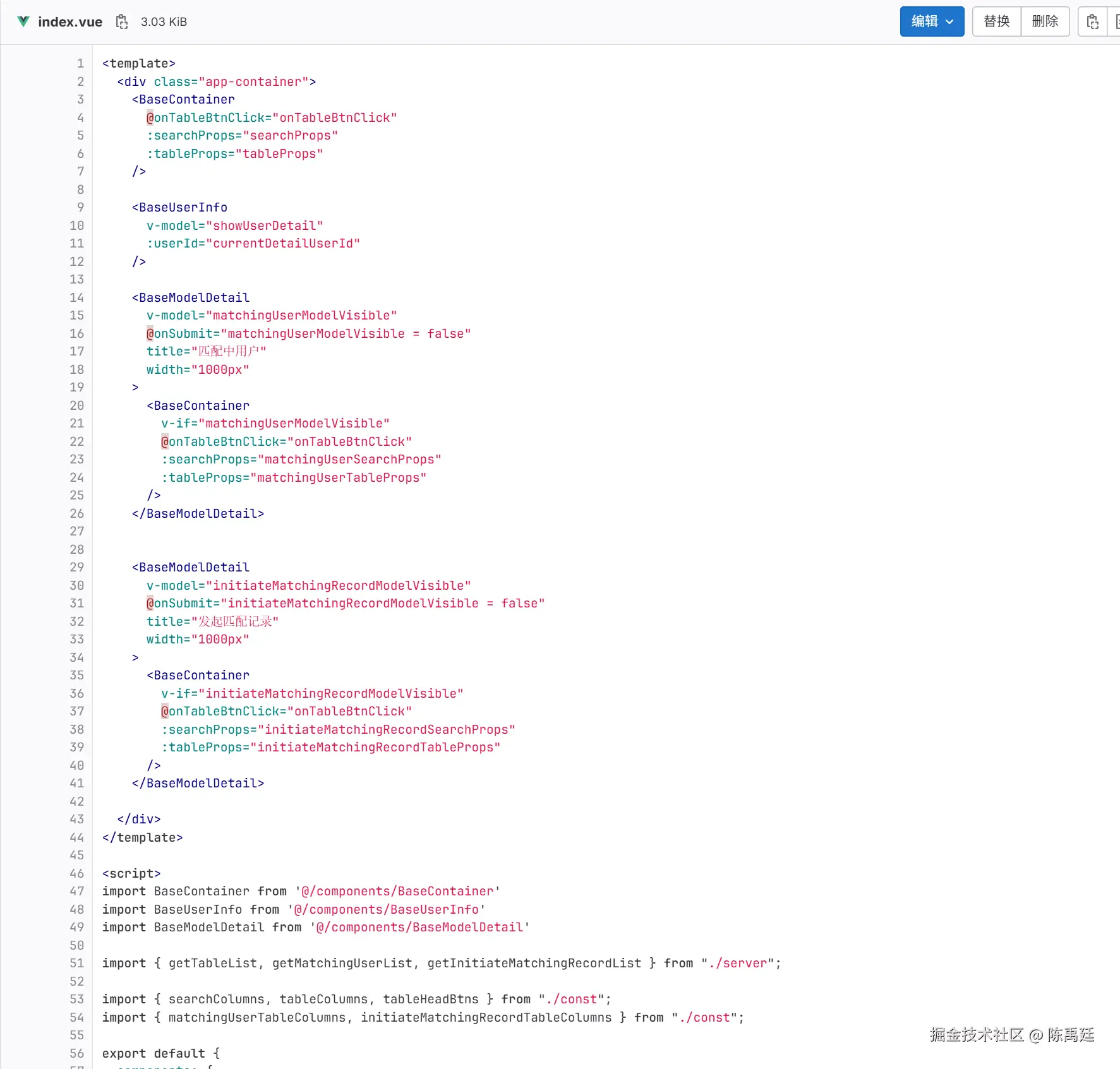Screen dimensions: 1120x1069
Task: Click the import BaseContainer line
Action: [x=301, y=892]
